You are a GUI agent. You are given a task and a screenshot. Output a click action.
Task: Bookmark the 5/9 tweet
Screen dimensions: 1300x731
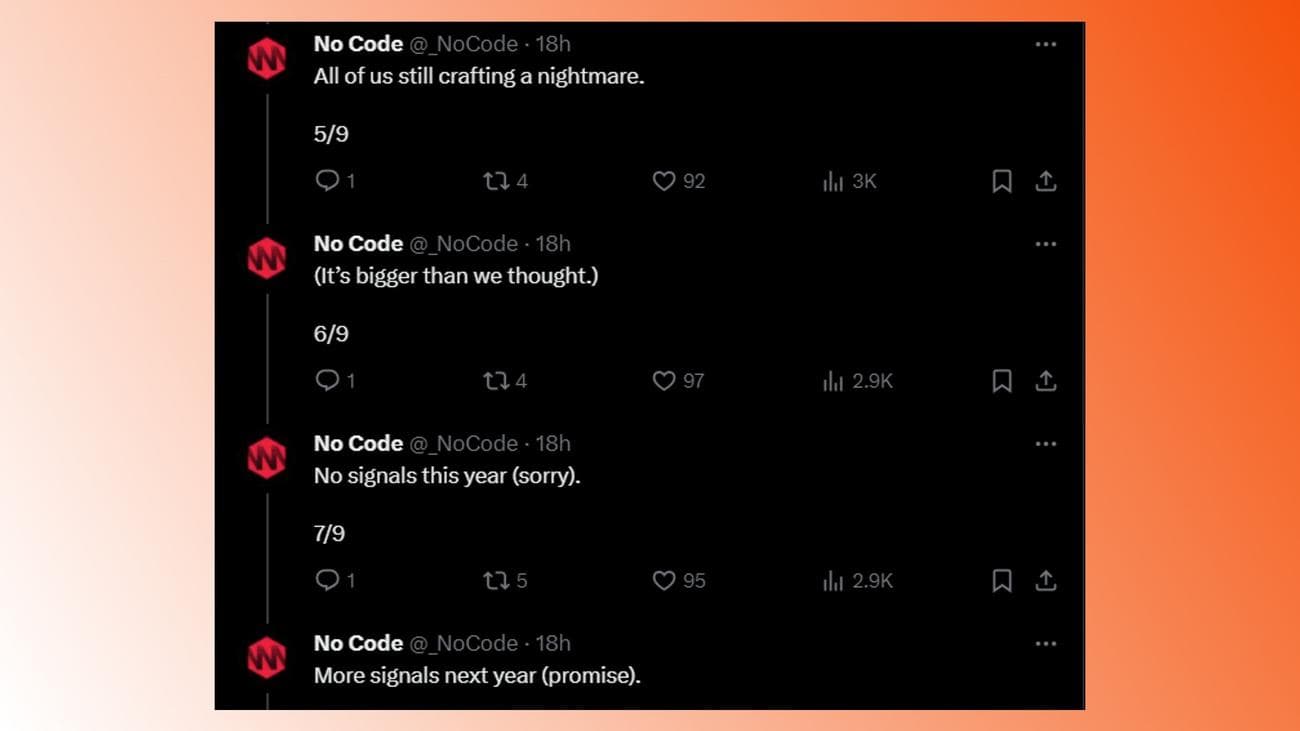1001,181
